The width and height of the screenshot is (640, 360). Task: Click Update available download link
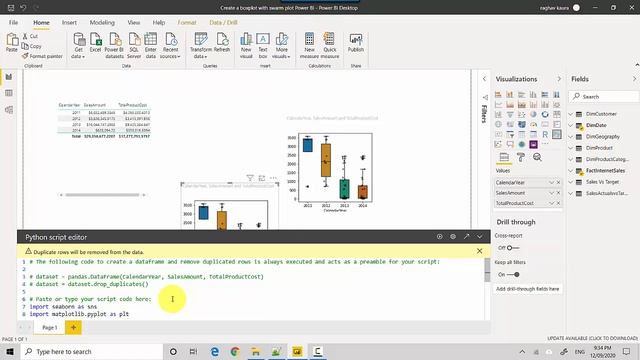[x=592, y=338]
